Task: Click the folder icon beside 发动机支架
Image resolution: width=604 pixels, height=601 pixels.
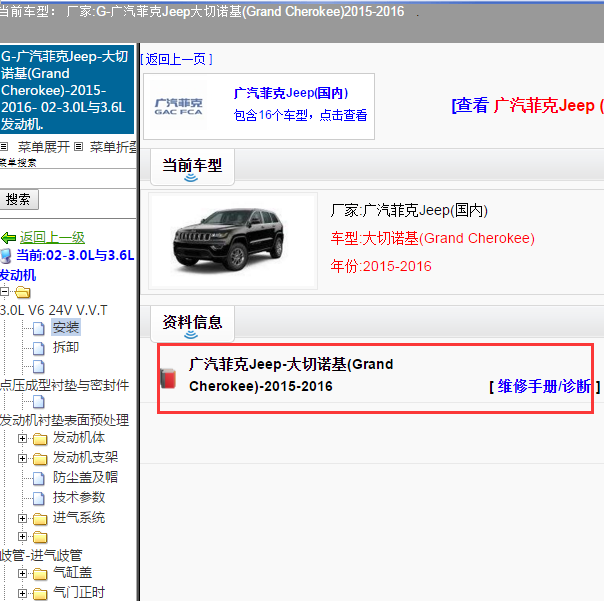Action: (x=40, y=458)
